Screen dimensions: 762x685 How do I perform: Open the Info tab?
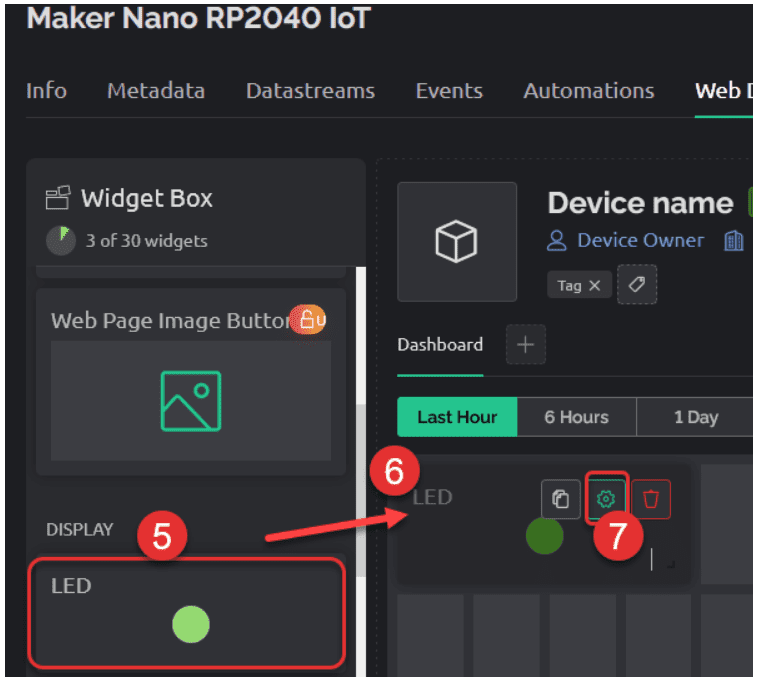[x=46, y=91]
